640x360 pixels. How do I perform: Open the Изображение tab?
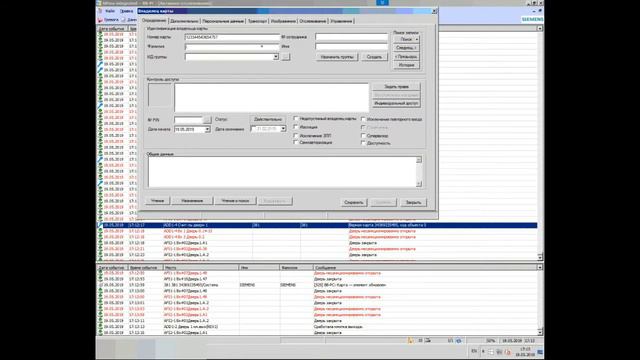click(x=283, y=21)
